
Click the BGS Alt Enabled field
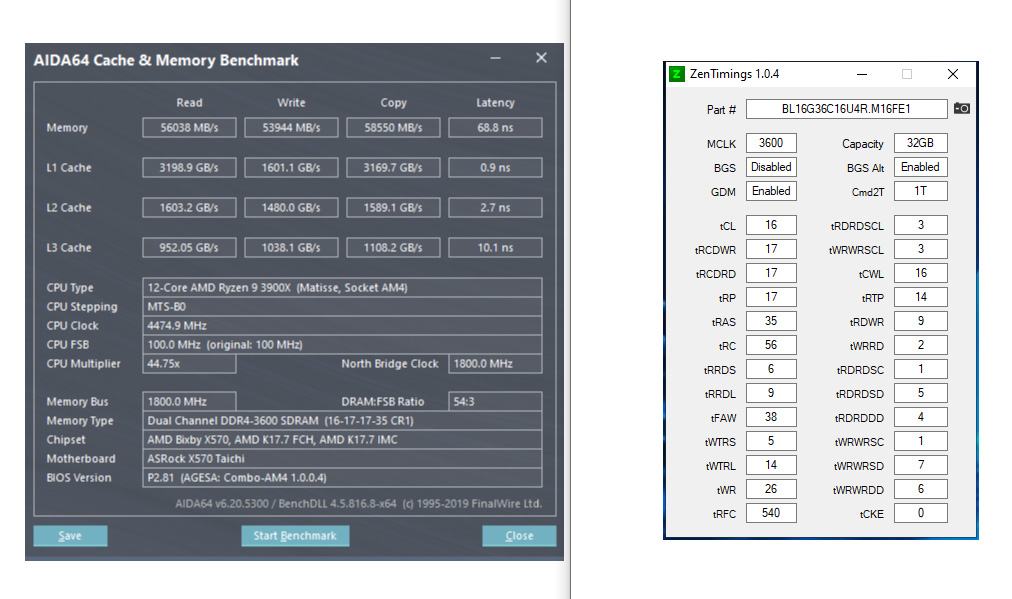tap(920, 167)
